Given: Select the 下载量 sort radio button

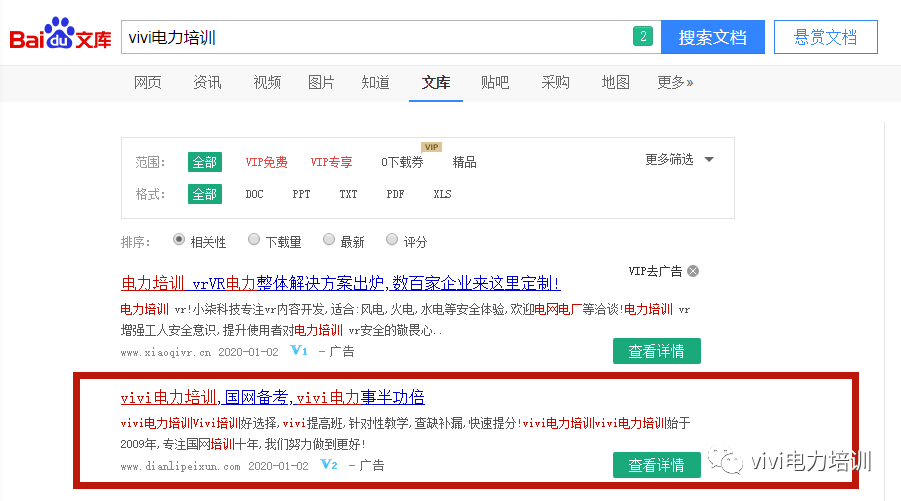Looking at the screenshot, I should (x=253, y=240).
